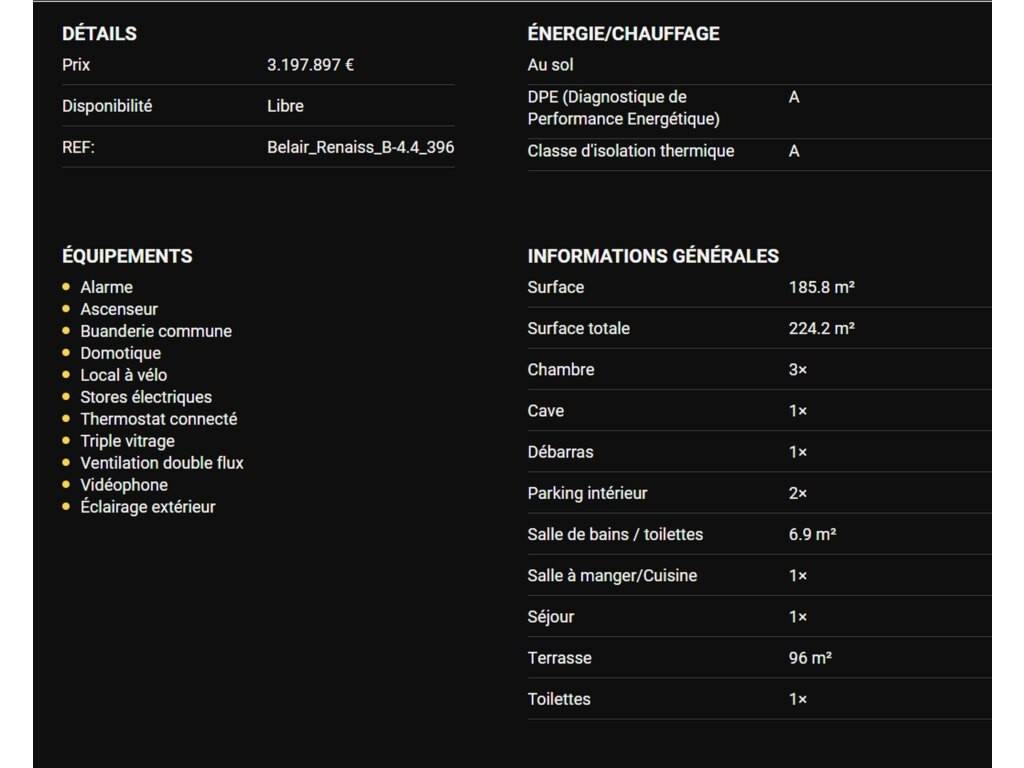This screenshot has height=768, width=1024.
Task: Select the ÉQUIPEMENTS section heading
Action: pyautogui.click(x=127, y=255)
